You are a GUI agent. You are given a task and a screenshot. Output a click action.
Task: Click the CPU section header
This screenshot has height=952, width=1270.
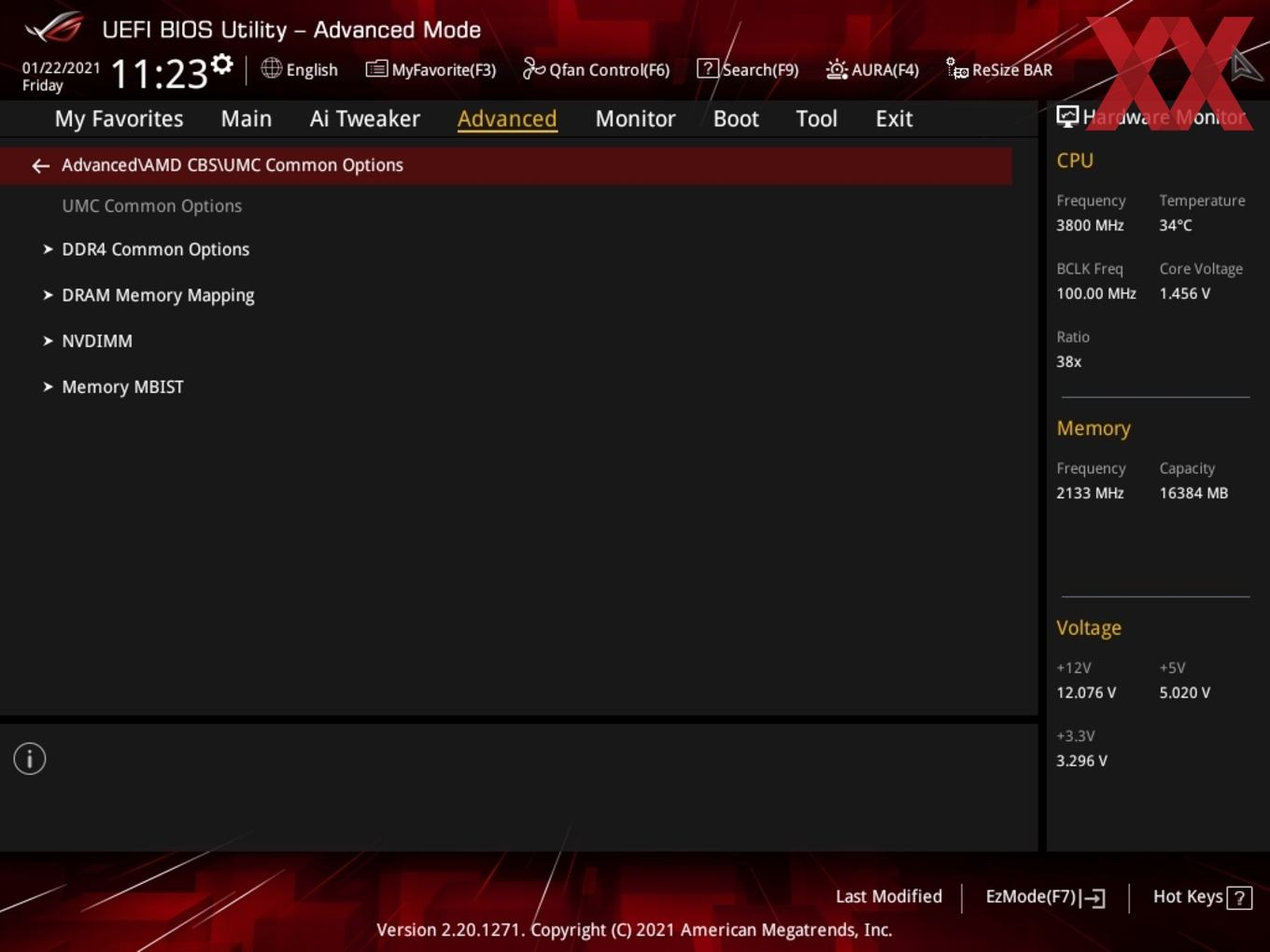pos(1075,161)
